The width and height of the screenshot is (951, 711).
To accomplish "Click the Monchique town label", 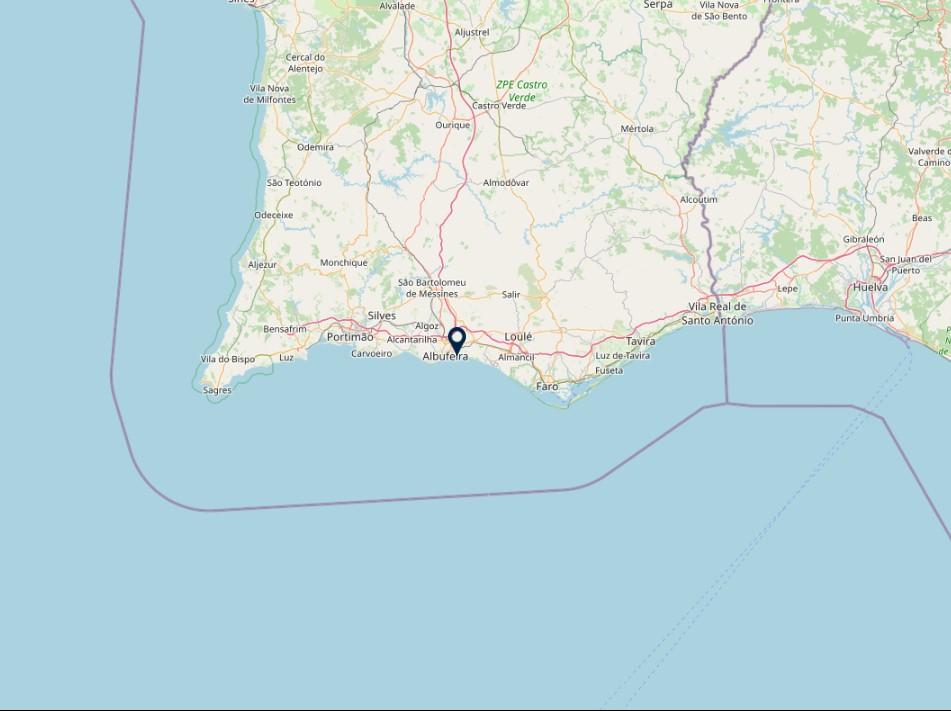I will (x=344, y=263).
